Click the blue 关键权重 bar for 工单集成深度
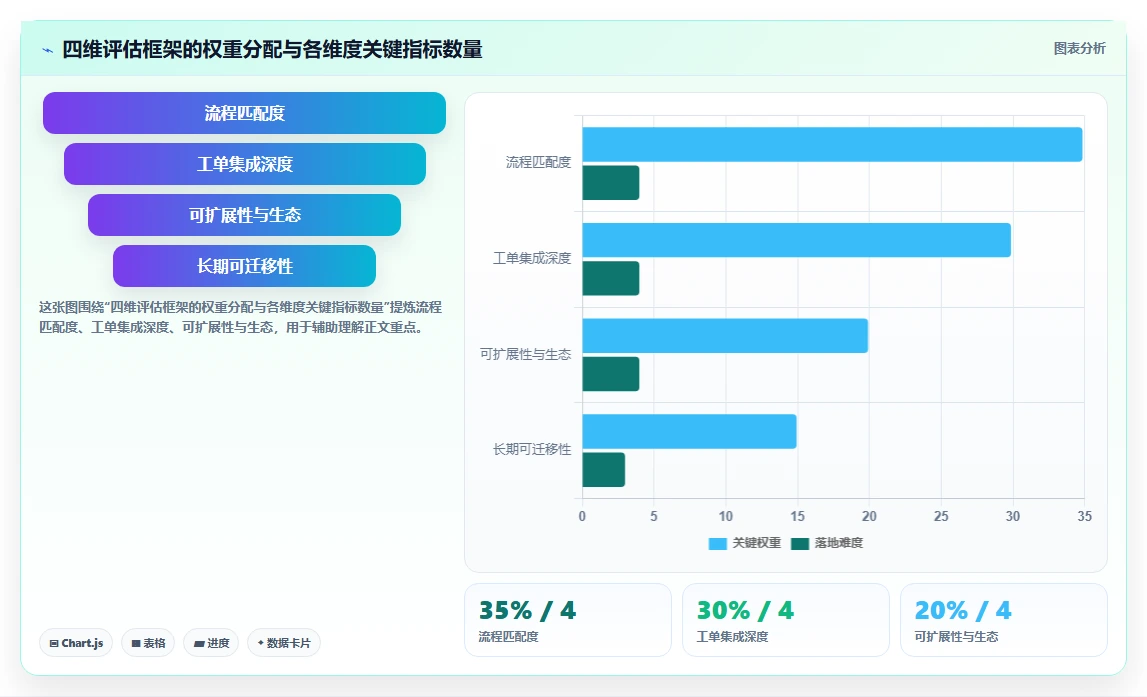The width and height of the screenshot is (1147, 697). (x=797, y=240)
